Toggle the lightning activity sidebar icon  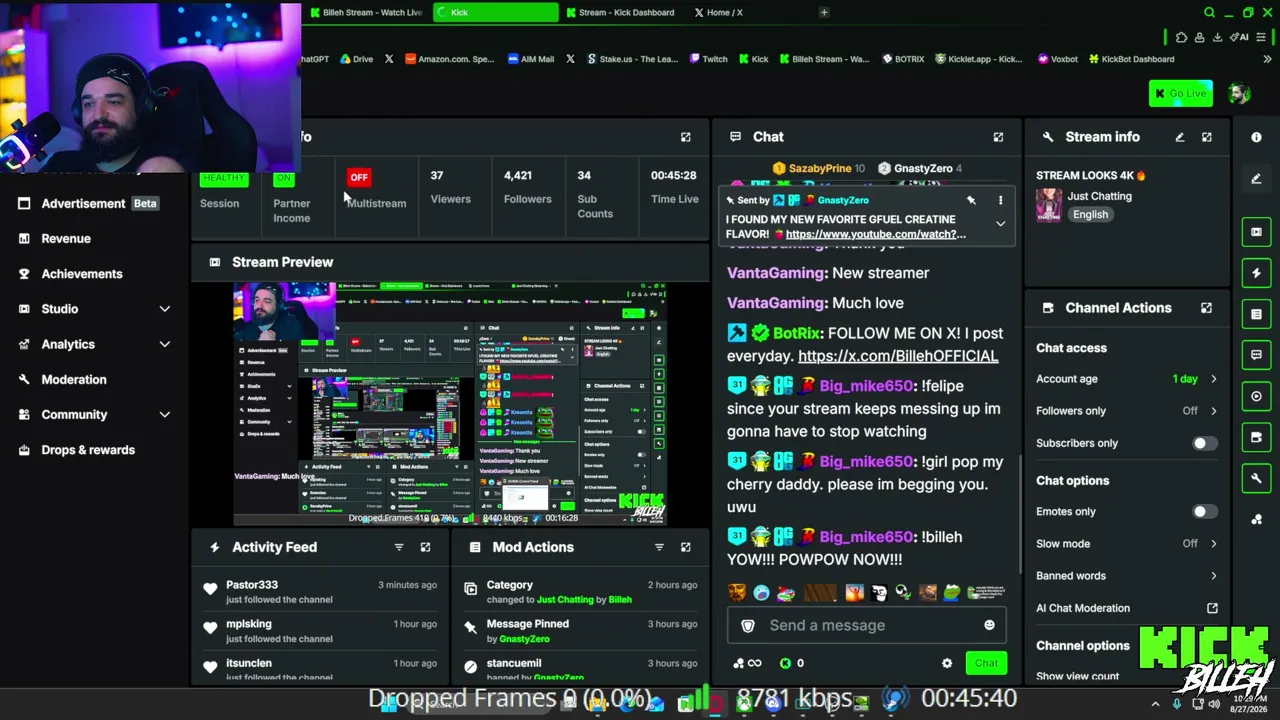click(x=1256, y=273)
